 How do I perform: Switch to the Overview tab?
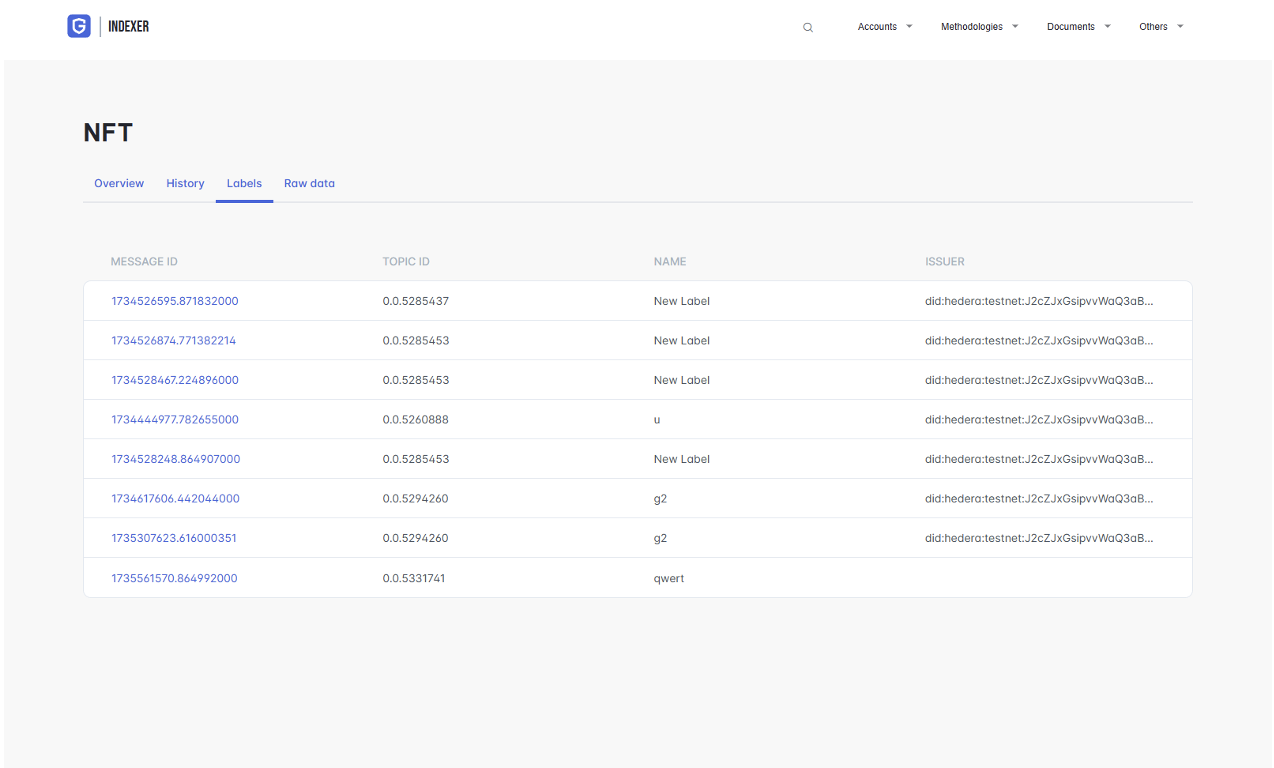coord(119,184)
